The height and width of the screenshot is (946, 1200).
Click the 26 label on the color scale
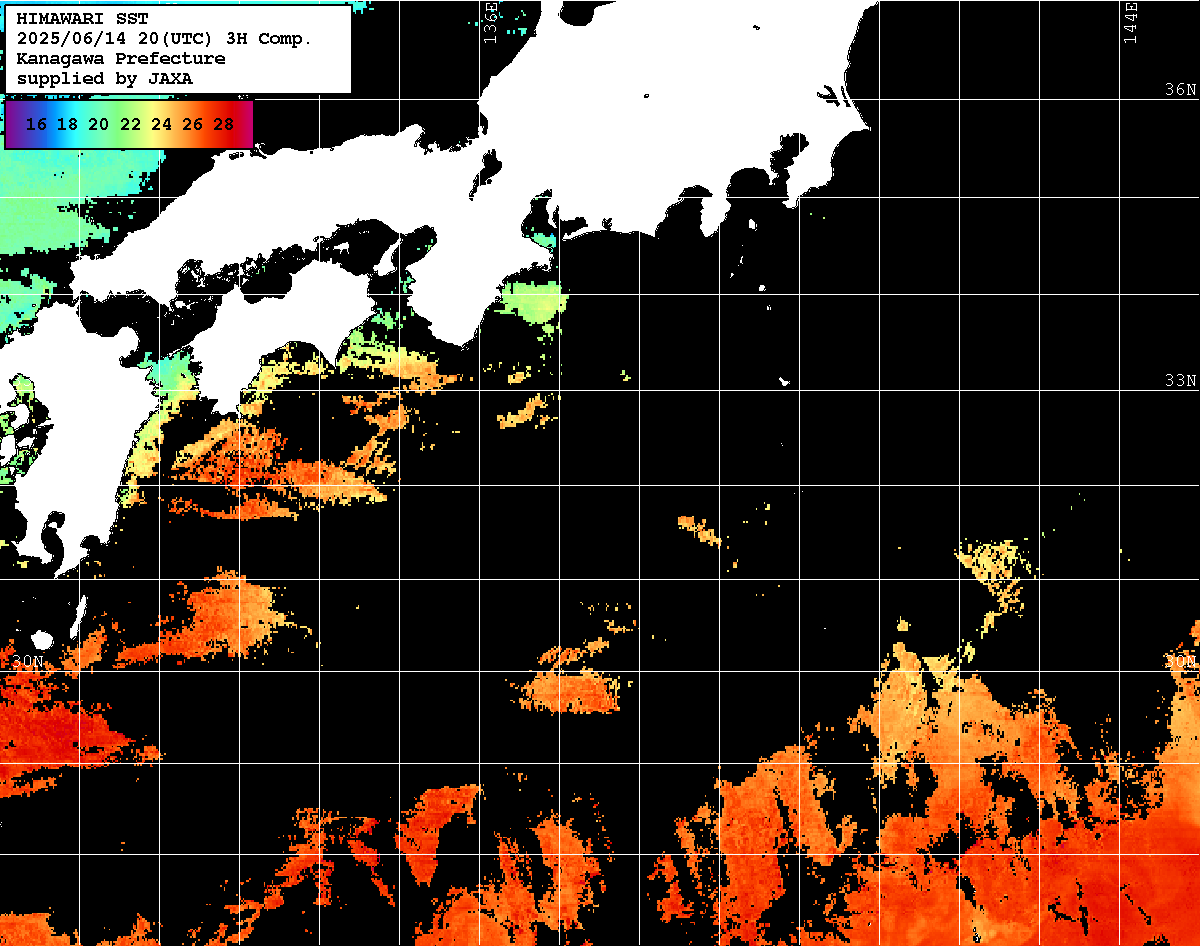point(193,125)
